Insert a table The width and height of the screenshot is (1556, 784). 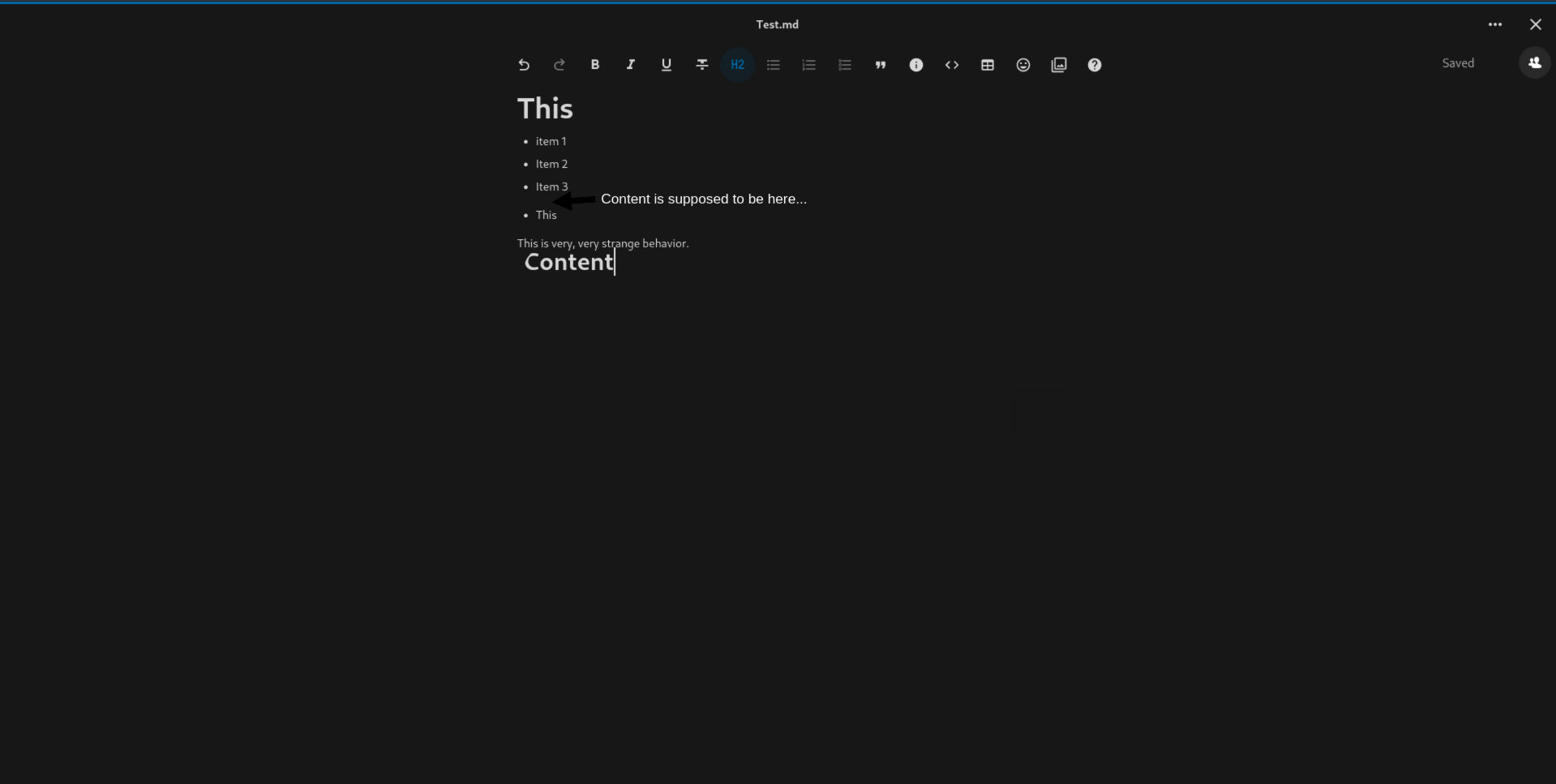click(x=988, y=65)
